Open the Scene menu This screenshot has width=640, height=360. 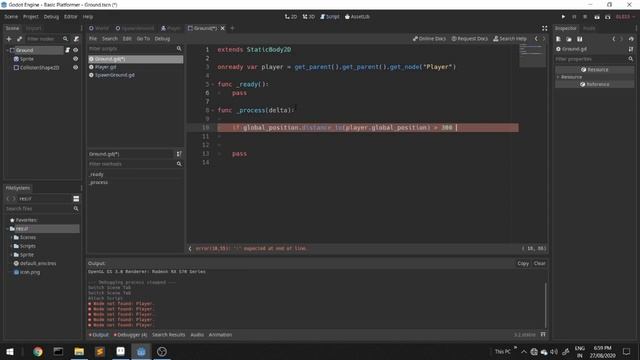11,17
